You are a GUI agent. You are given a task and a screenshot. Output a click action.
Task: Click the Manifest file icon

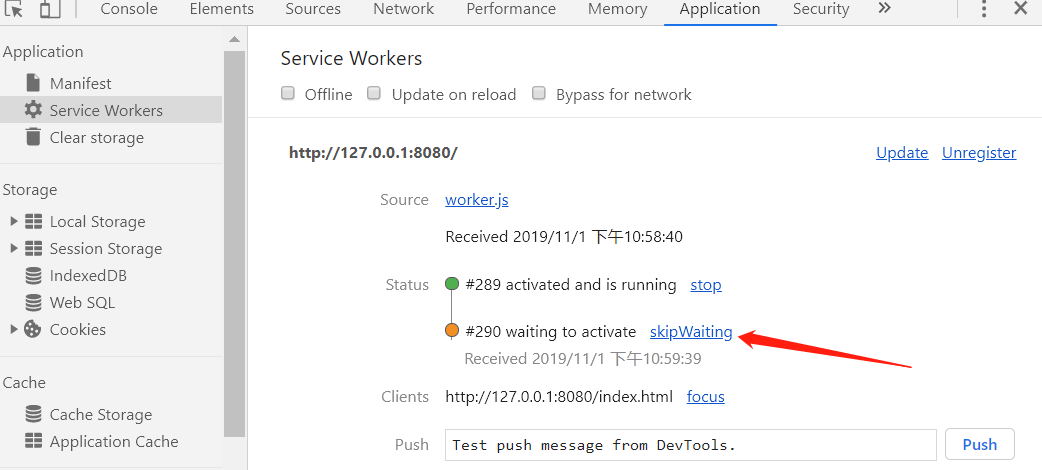pos(33,83)
